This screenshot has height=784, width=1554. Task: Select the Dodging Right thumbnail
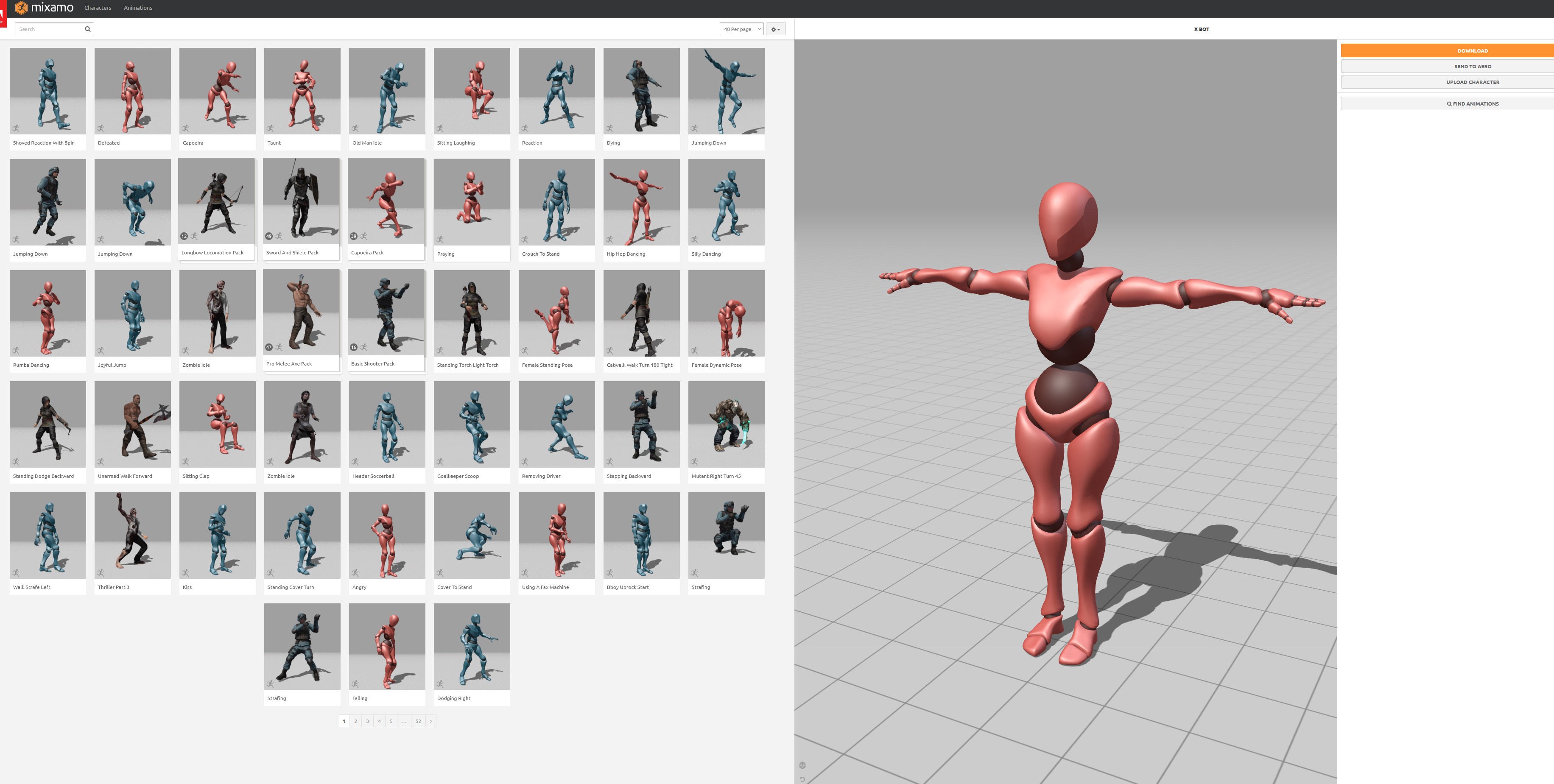point(472,646)
